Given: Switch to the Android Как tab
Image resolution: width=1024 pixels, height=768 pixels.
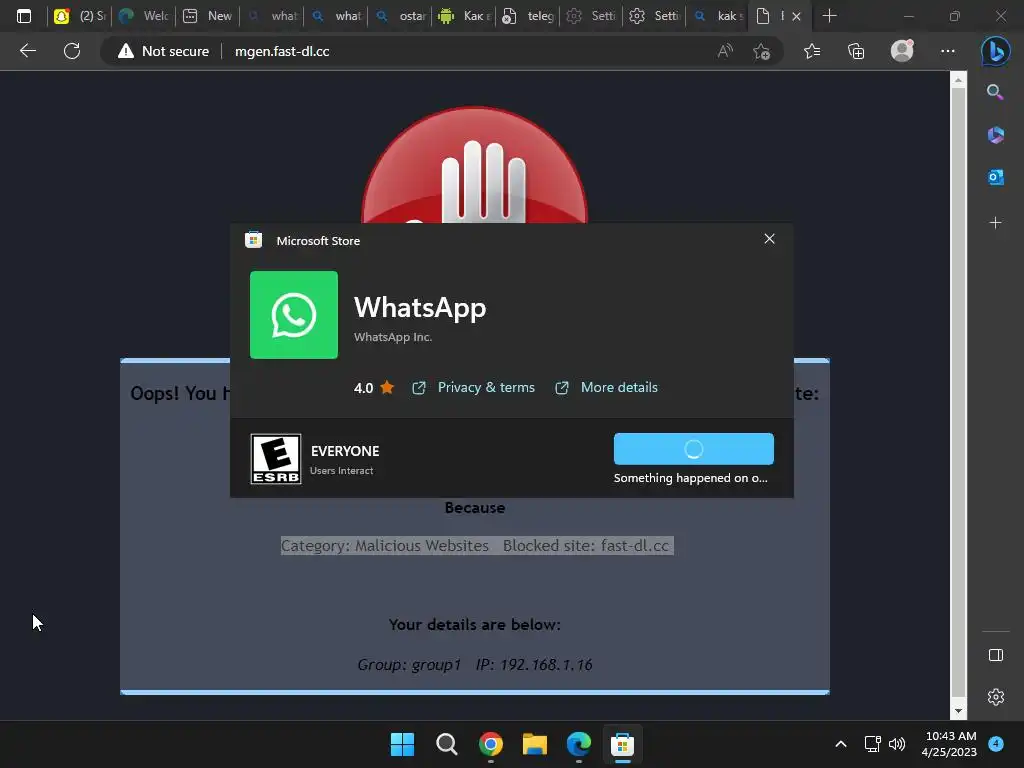Looking at the screenshot, I should point(463,16).
